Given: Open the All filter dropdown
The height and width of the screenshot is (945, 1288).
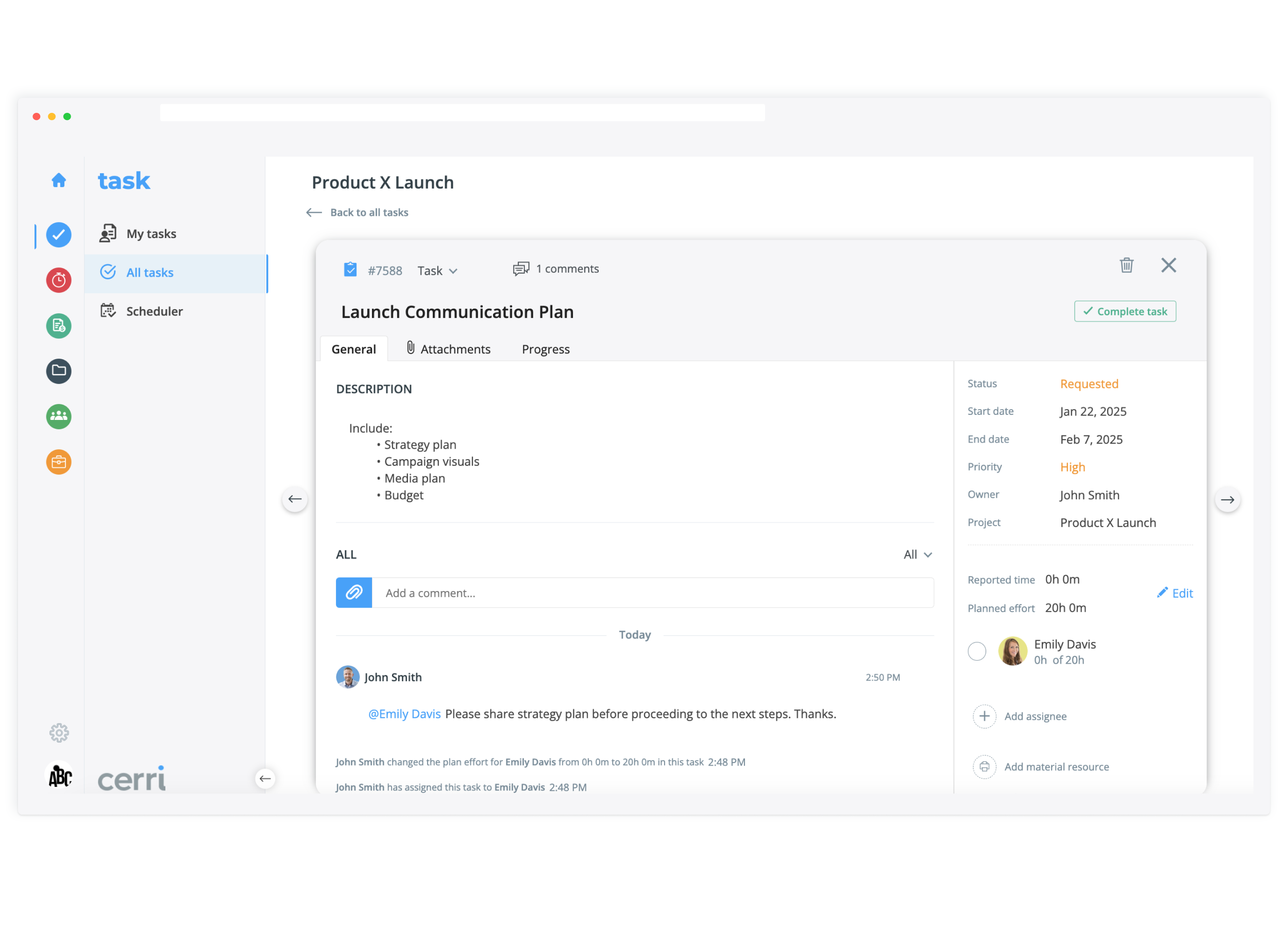Looking at the screenshot, I should click(x=918, y=554).
